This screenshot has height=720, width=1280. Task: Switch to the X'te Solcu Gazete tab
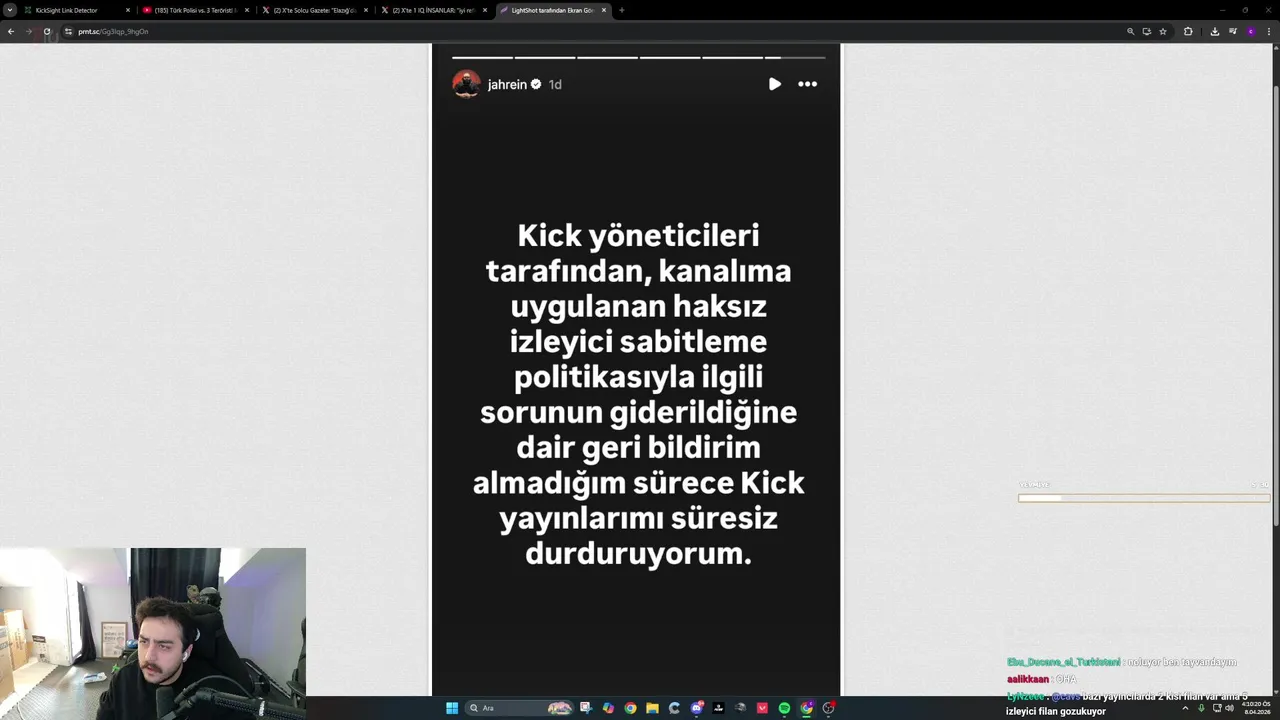[x=315, y=10]
